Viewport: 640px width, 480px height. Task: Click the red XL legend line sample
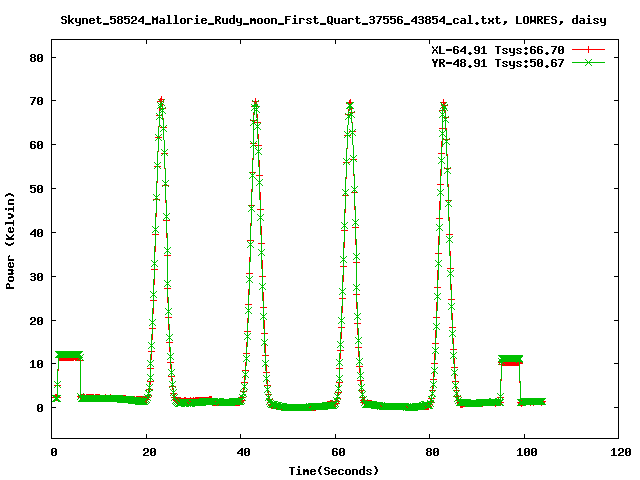(588, 50)
